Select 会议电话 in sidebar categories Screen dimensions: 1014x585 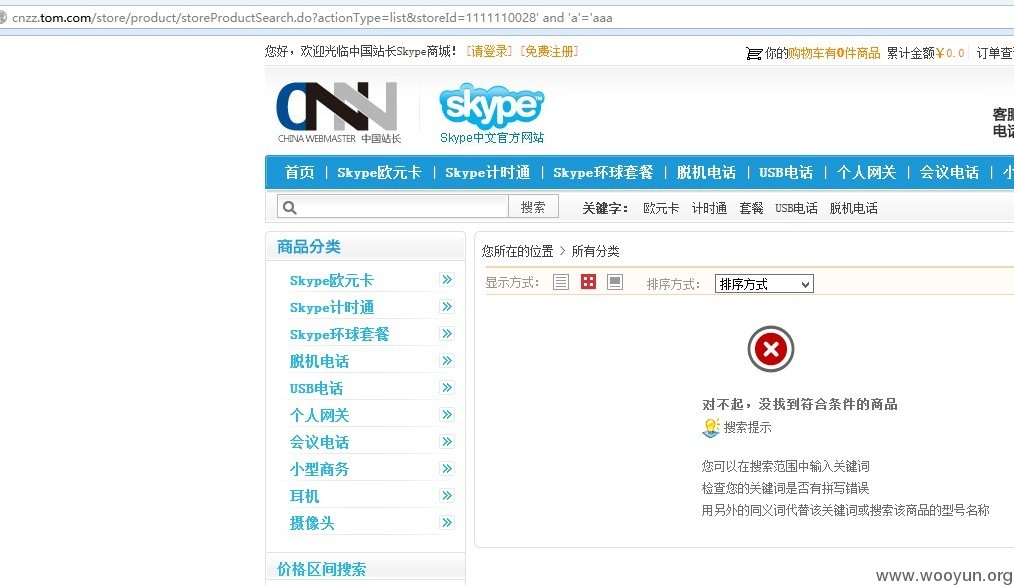click(x=319, y=442)
